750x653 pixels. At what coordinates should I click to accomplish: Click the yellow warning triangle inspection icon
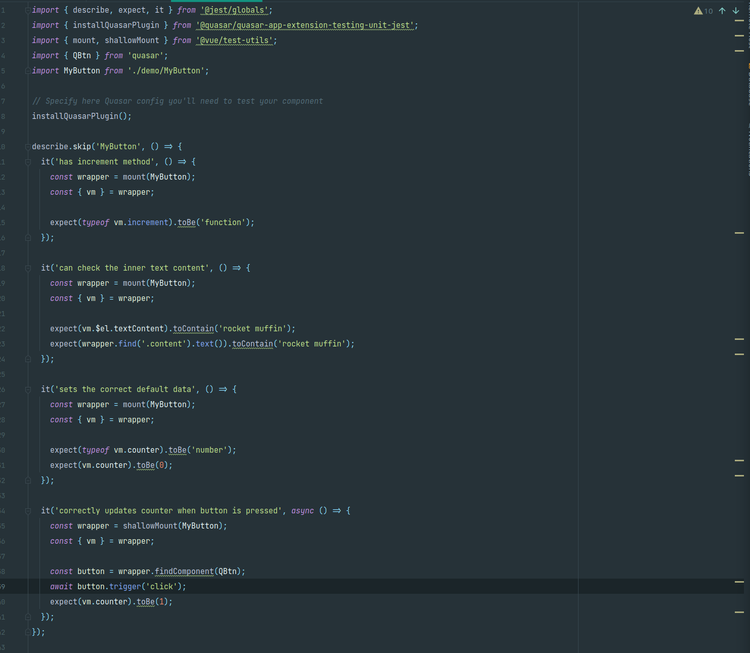698,11
